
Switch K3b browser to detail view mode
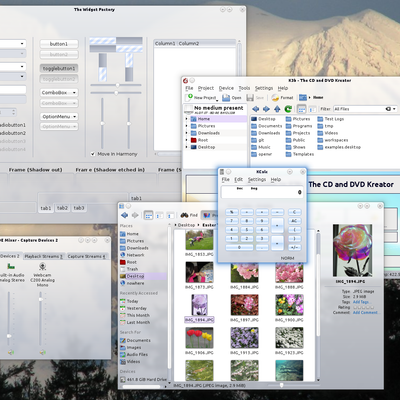coord(312,109)
